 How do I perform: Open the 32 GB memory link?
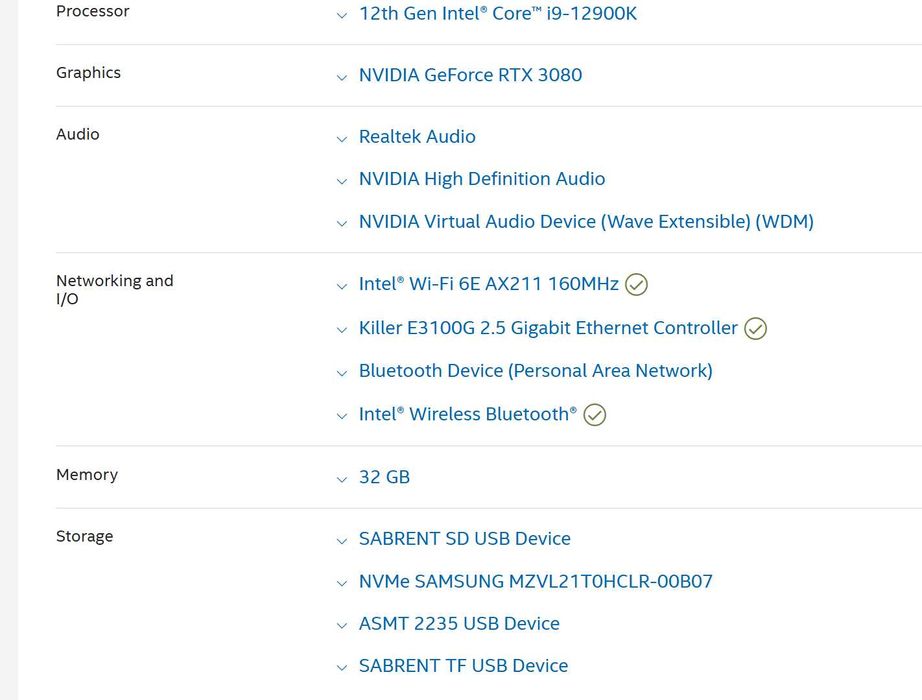(385, 477)
